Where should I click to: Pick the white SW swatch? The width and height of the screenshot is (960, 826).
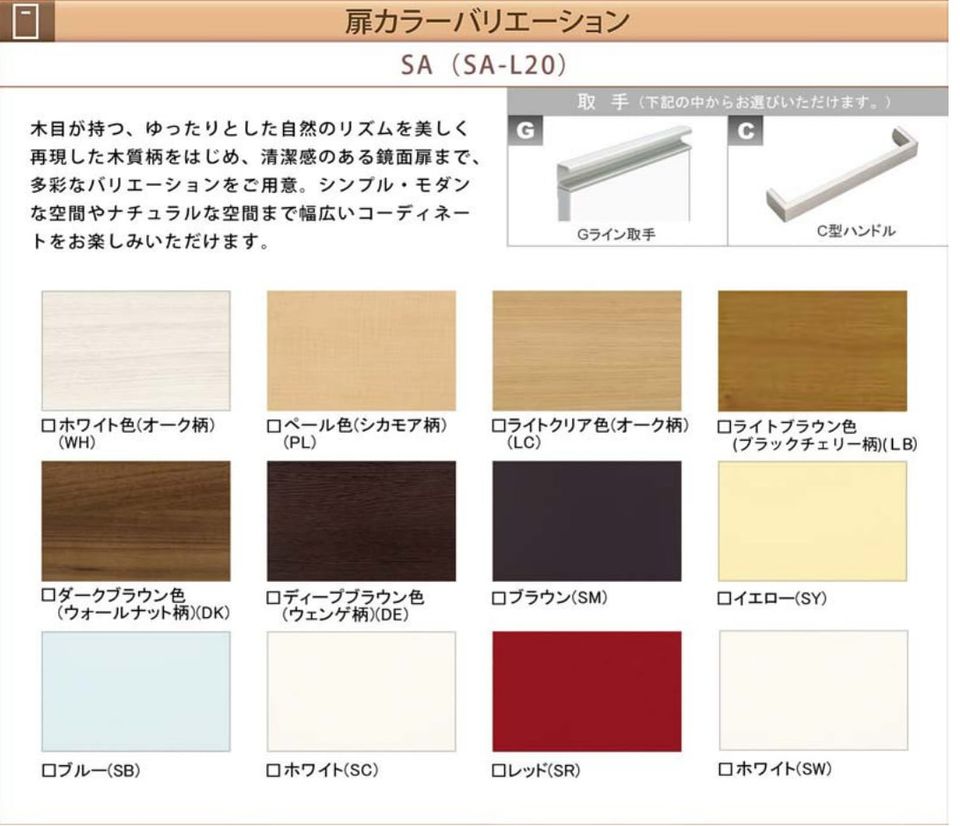[x=813, y=691]
